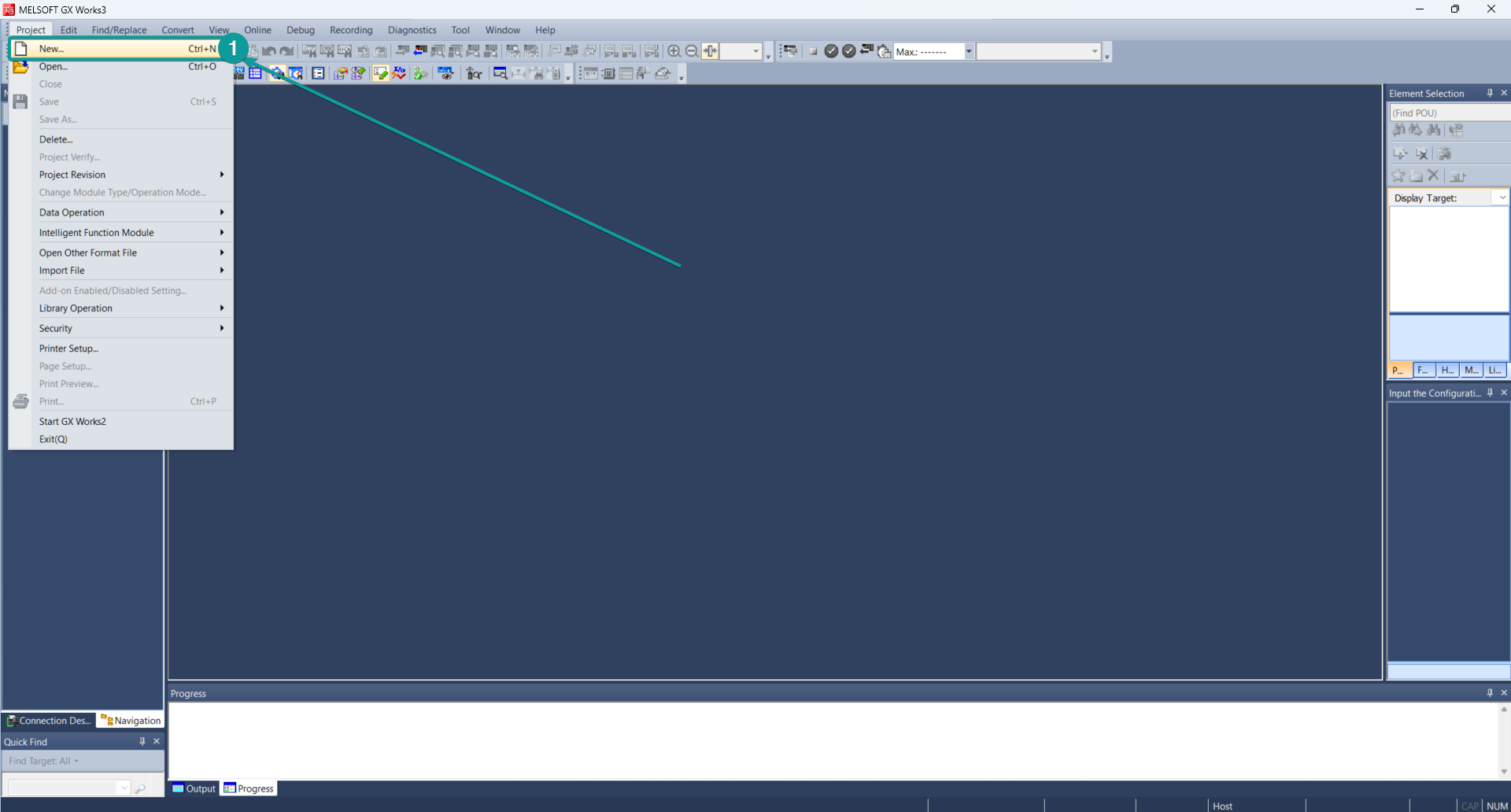Expand Open Other Format File submenu
Image resolution: width=1511 pixels, height=812 pixels.
pyautogui.click(x=120, y=253)
